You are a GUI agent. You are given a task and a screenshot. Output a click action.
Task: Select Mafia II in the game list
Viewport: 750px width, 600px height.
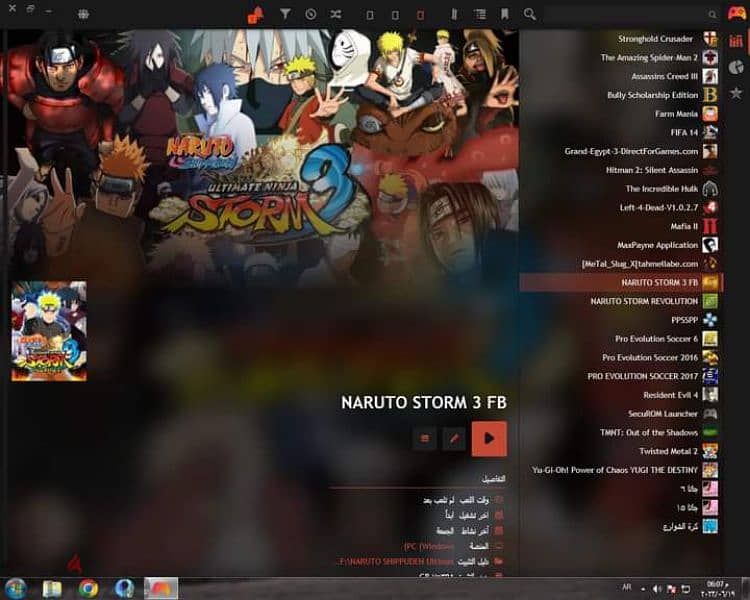(621, 226)
